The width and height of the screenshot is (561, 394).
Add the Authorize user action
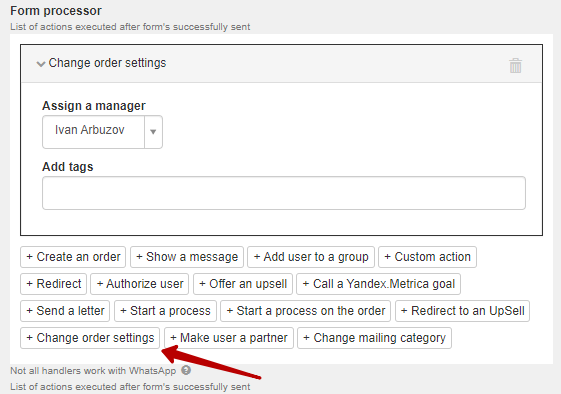pyautogui.click(x=140, y=284)
